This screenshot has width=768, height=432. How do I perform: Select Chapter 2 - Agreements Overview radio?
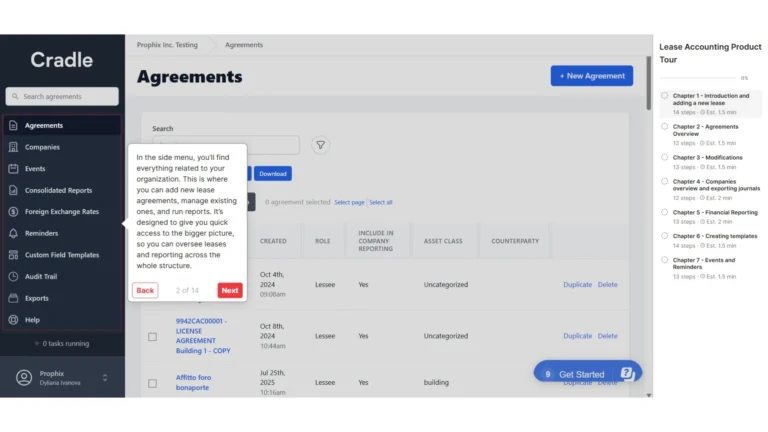coord(665,127)
